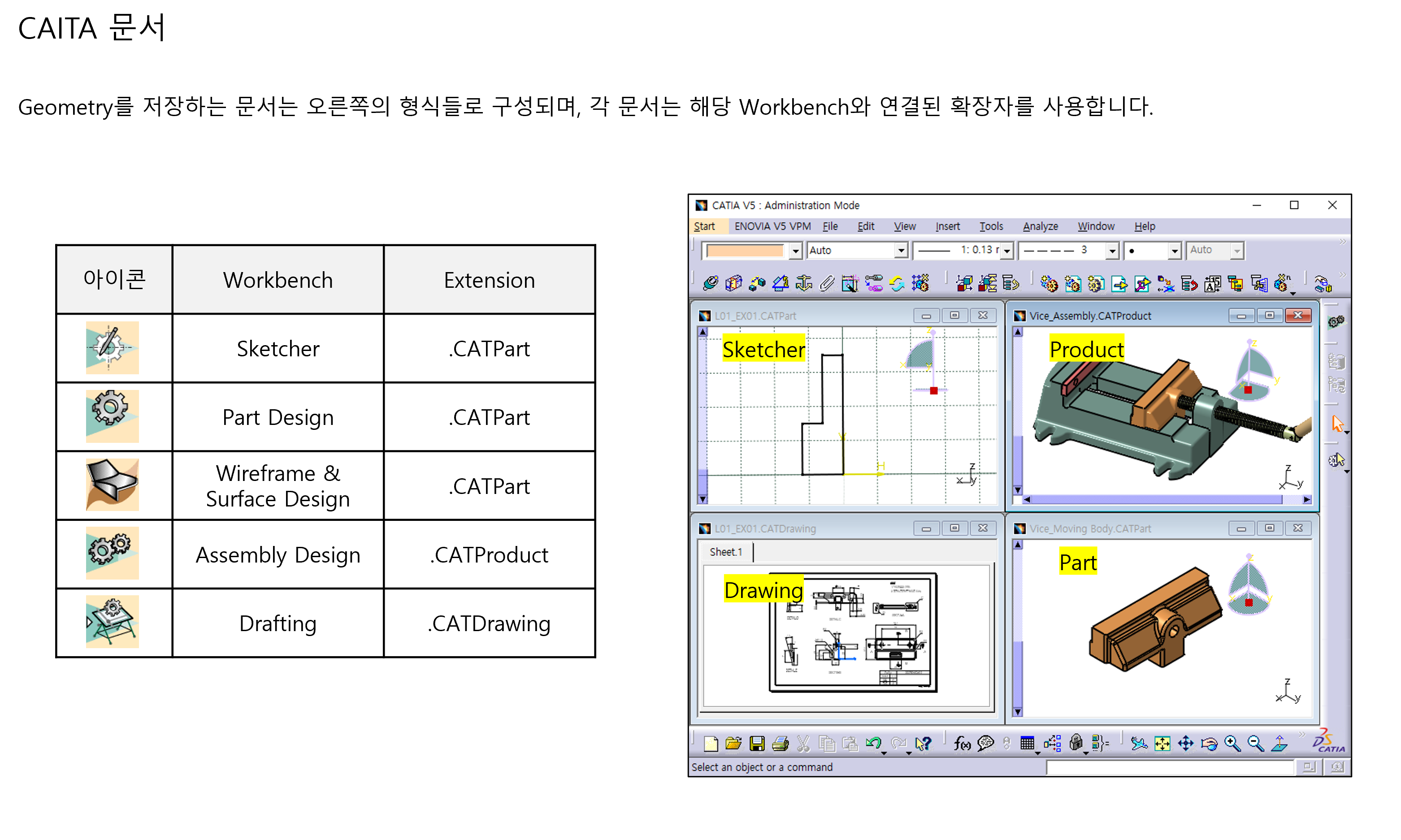Select the Sheet.1 tab
The image size is (1401, 840).
[725, 552]
